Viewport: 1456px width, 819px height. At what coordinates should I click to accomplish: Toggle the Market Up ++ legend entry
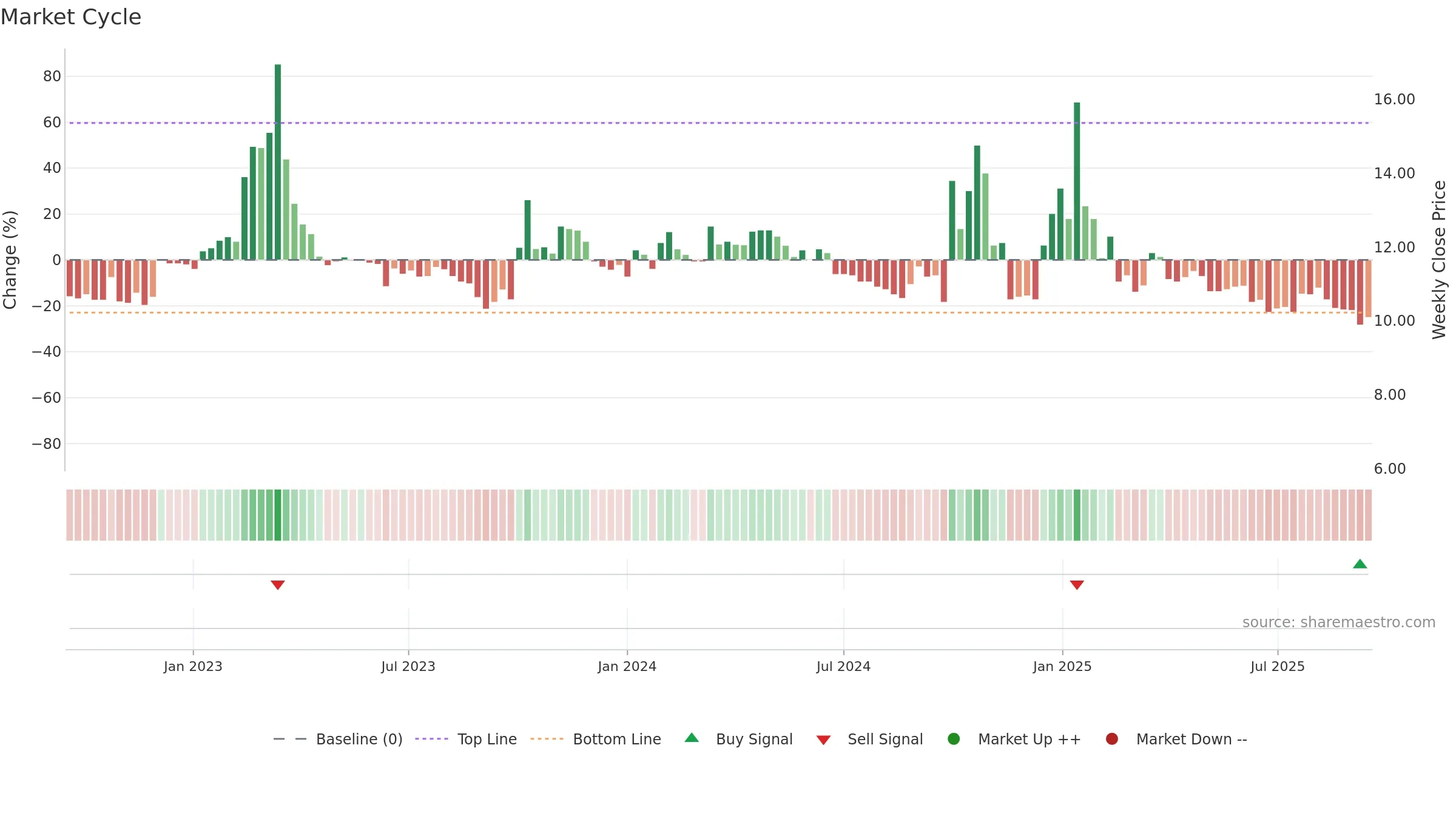[1014, 739]
